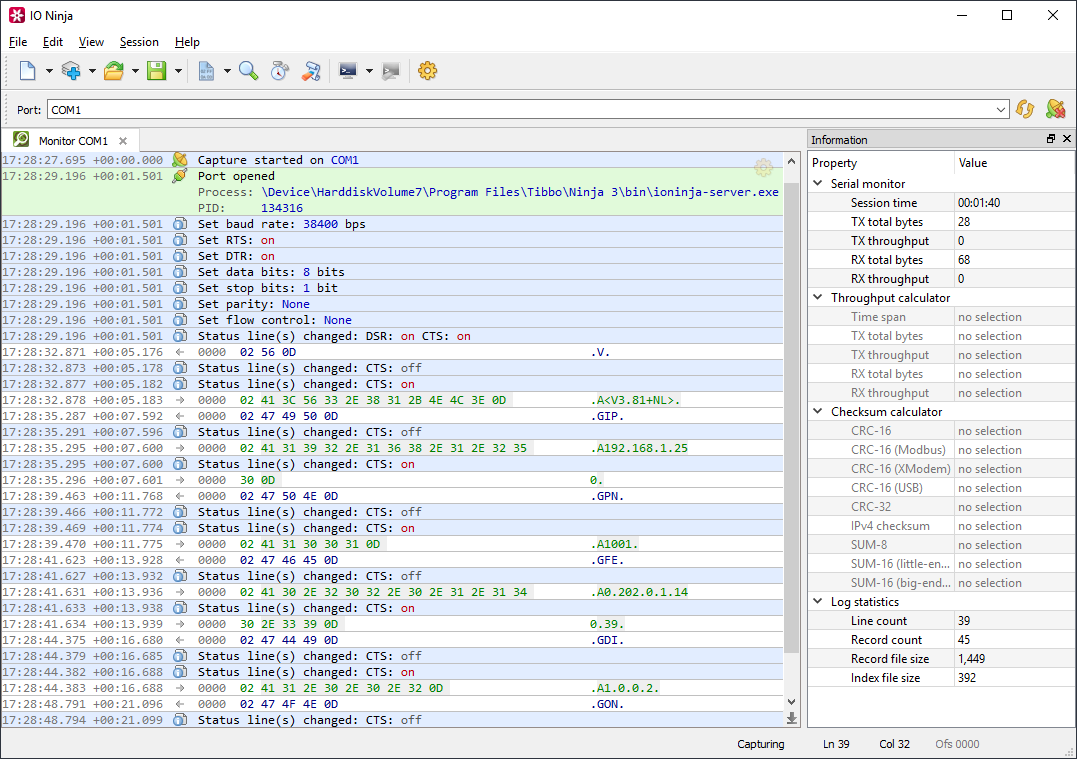This screenshot has width=1077, height=759.
Task: Collapse the Log statistics section
Action: tap(817, 601)
